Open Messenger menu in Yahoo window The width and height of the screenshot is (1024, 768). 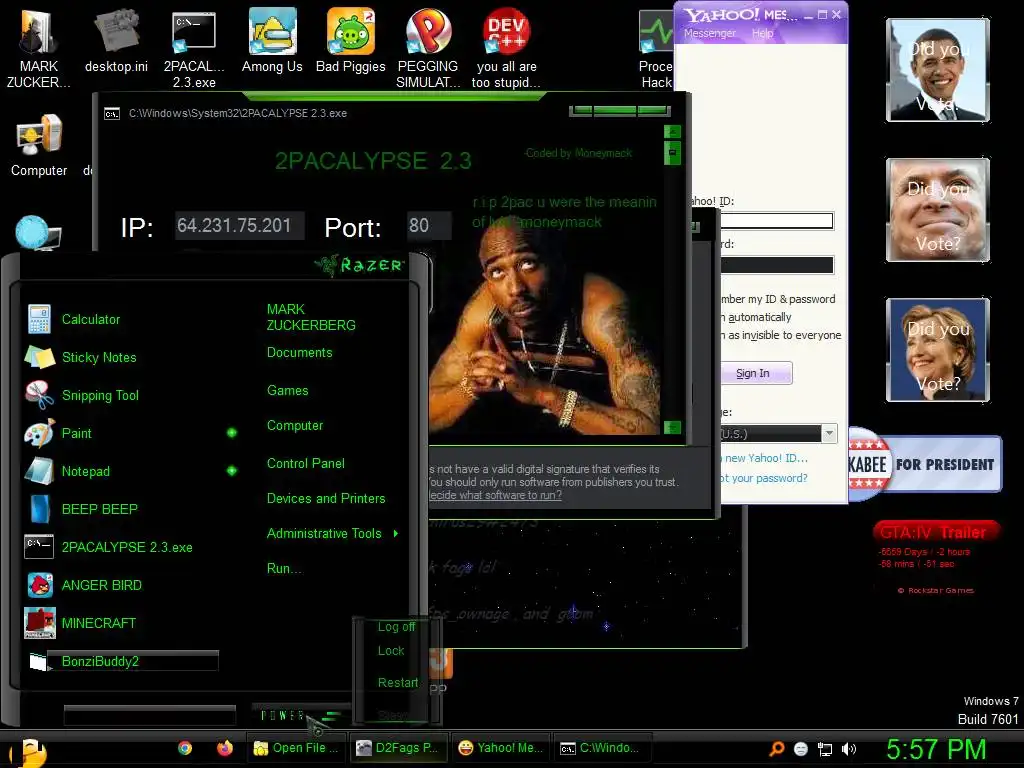pos(709,33)
